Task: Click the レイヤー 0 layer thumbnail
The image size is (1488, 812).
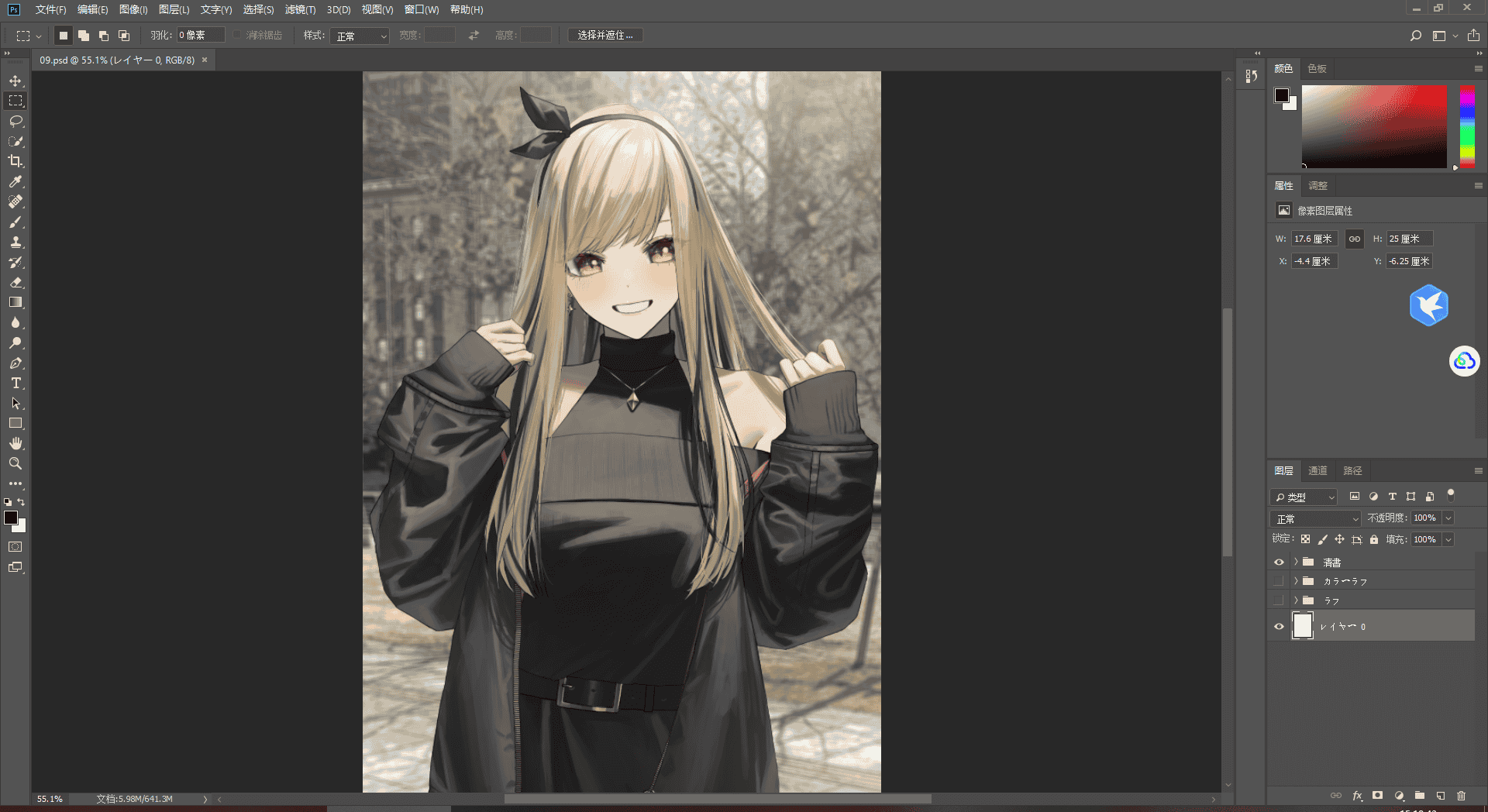Action: pyautogui.click(x=1303, y=626)
